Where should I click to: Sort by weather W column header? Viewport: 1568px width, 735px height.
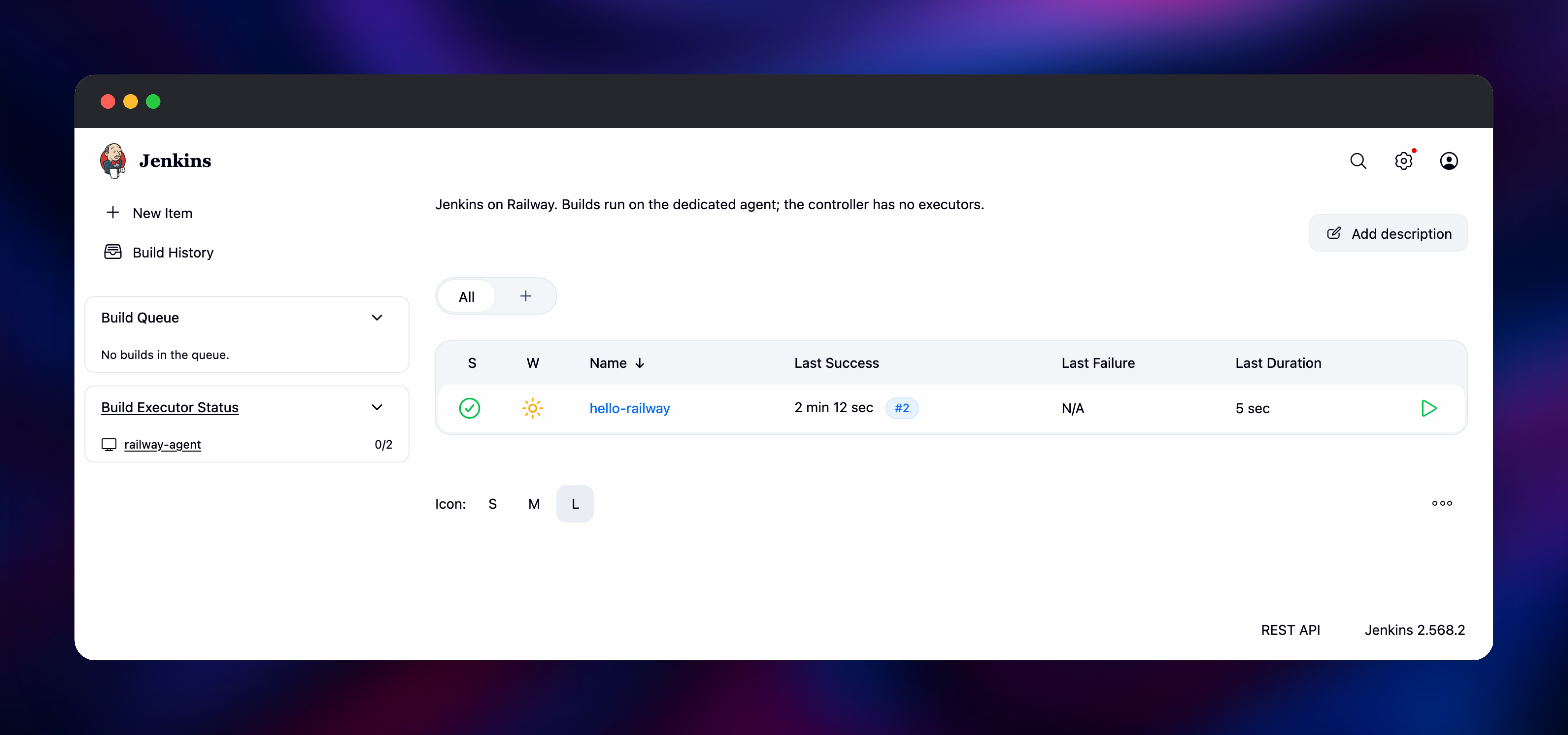click(533, 363)
